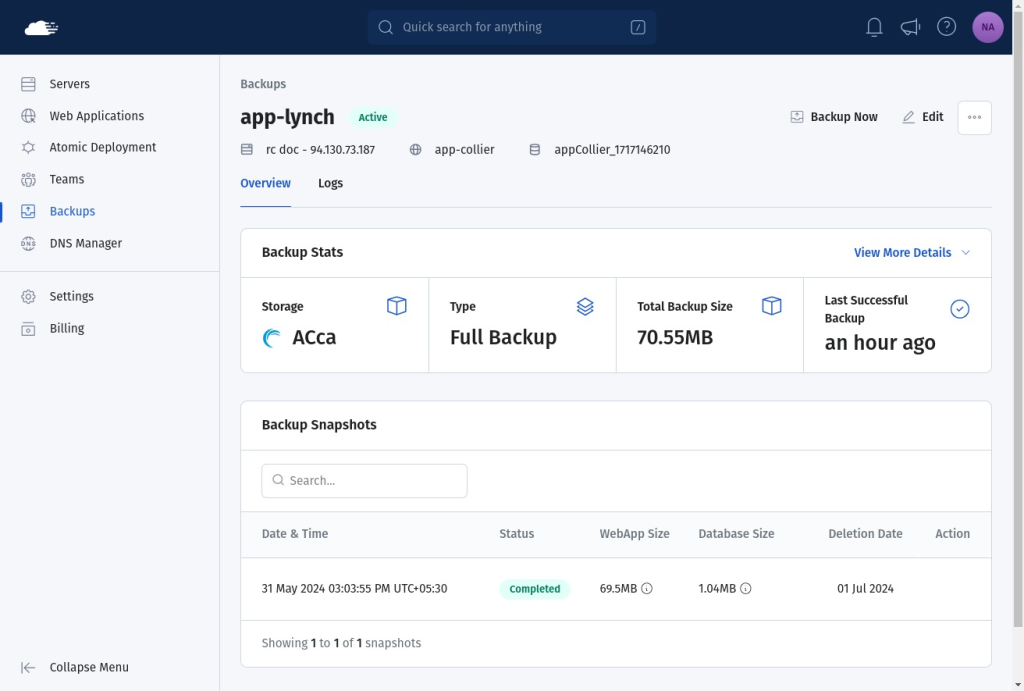Click the Last Successful Backup checkmark icon

point(959,309)
